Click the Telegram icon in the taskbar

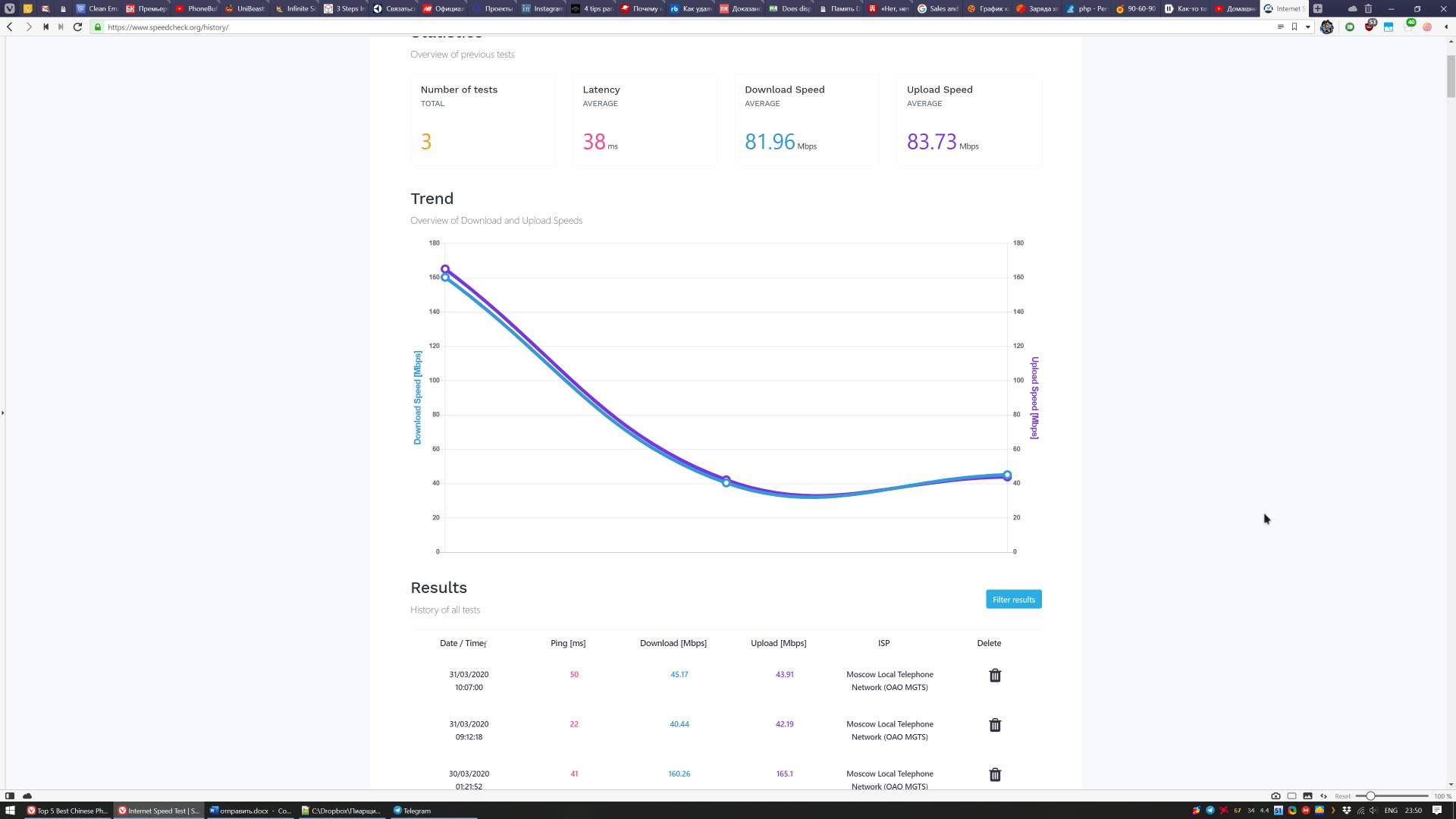click(x=399, y=810)
